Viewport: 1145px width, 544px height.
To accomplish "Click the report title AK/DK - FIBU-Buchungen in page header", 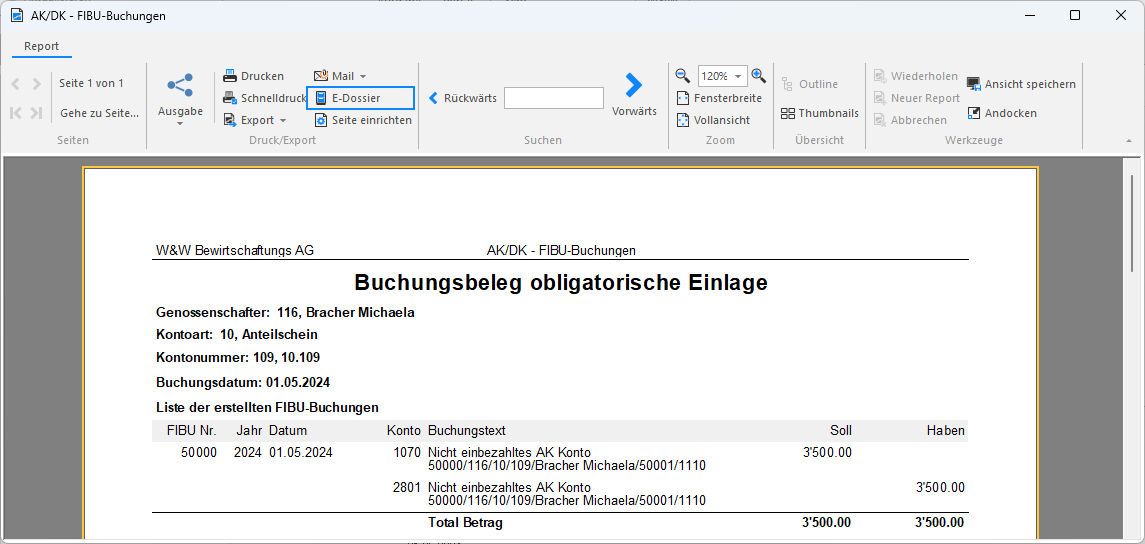I will point(561,250).
